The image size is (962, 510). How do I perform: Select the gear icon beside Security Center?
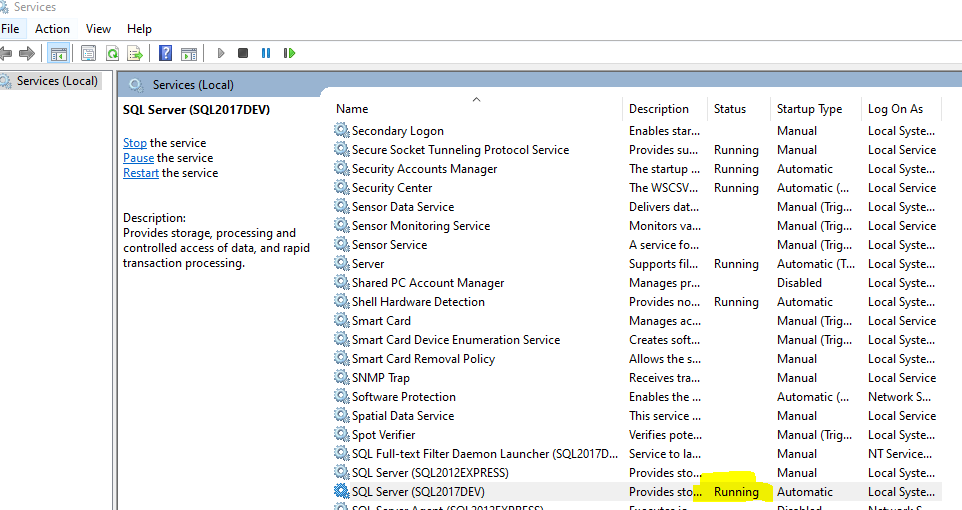pos(342,187)
